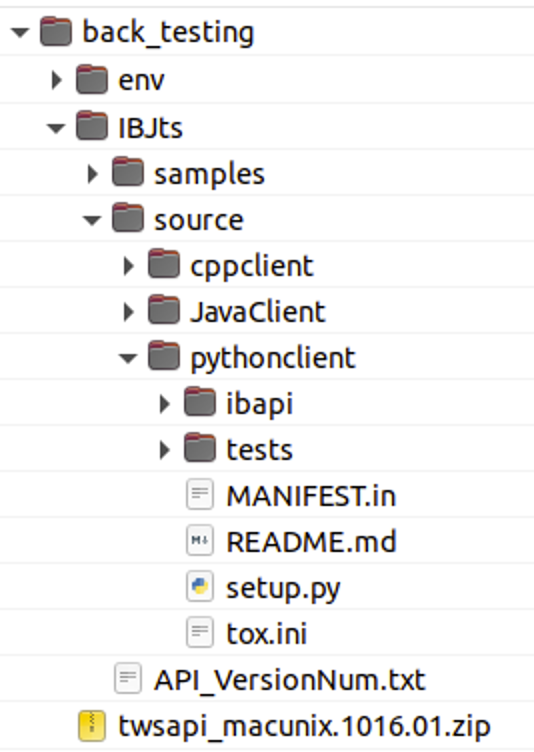Expand the env folder arrow
Screen dimensions: 534x752
pyautogui.click(x=56, y=80)
